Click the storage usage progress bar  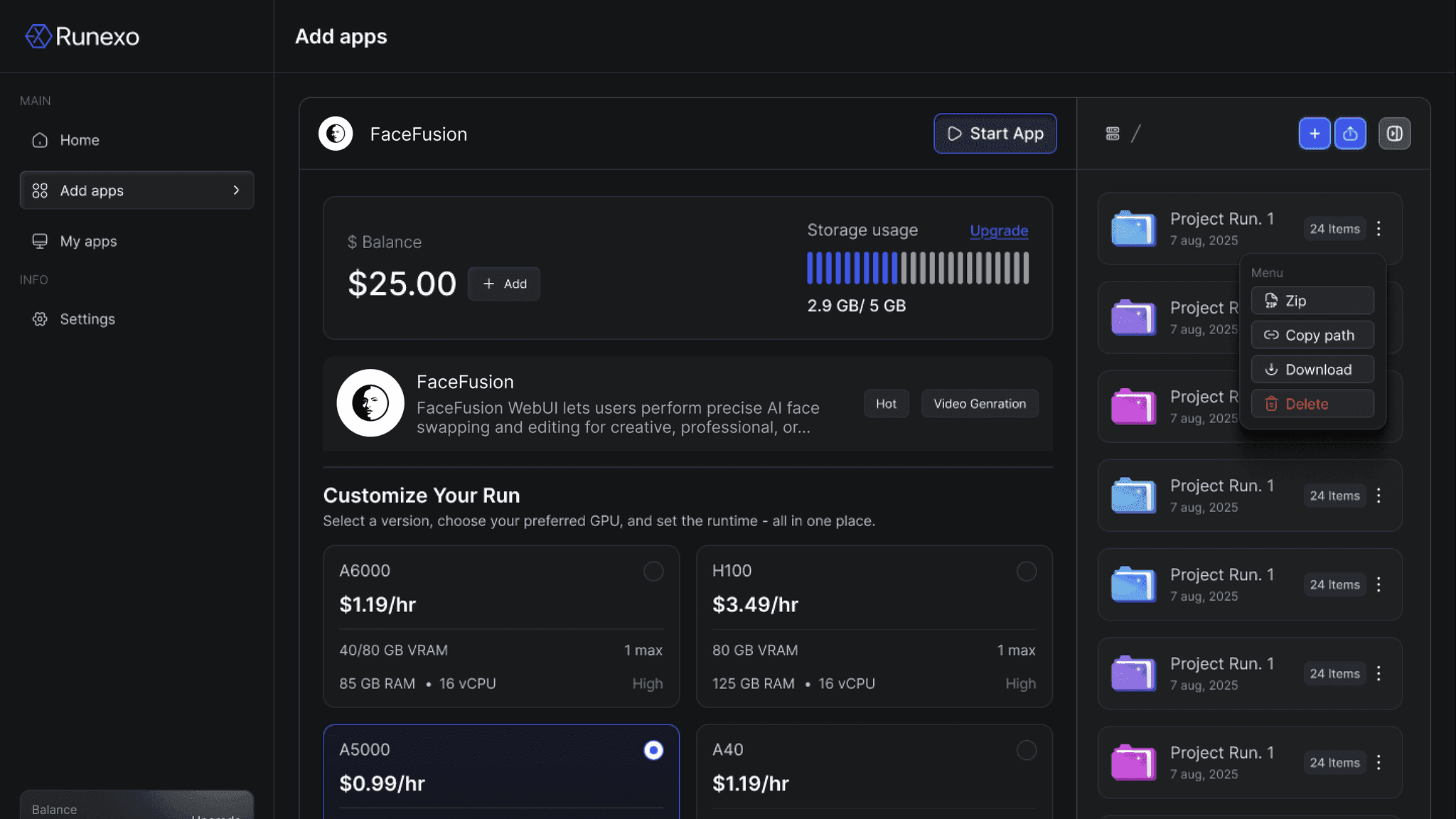917,268
